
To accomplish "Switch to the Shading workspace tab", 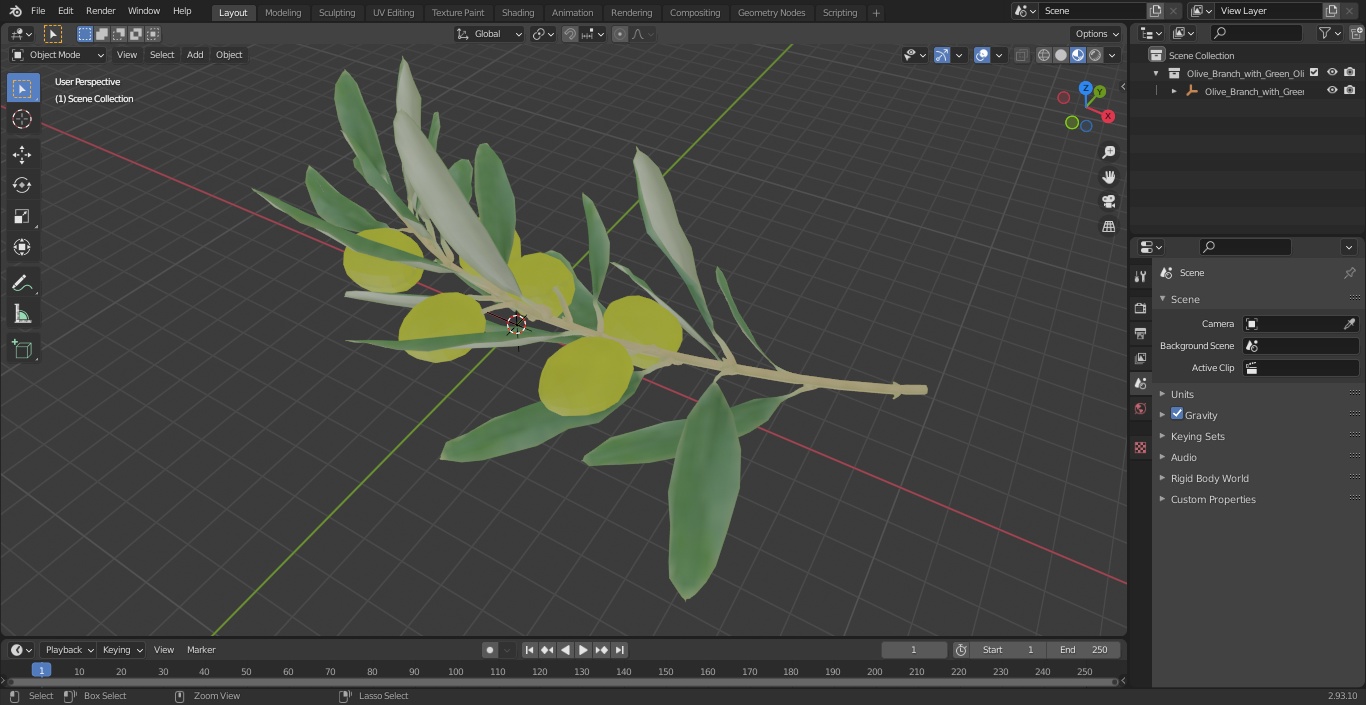I will click(518, 13).
